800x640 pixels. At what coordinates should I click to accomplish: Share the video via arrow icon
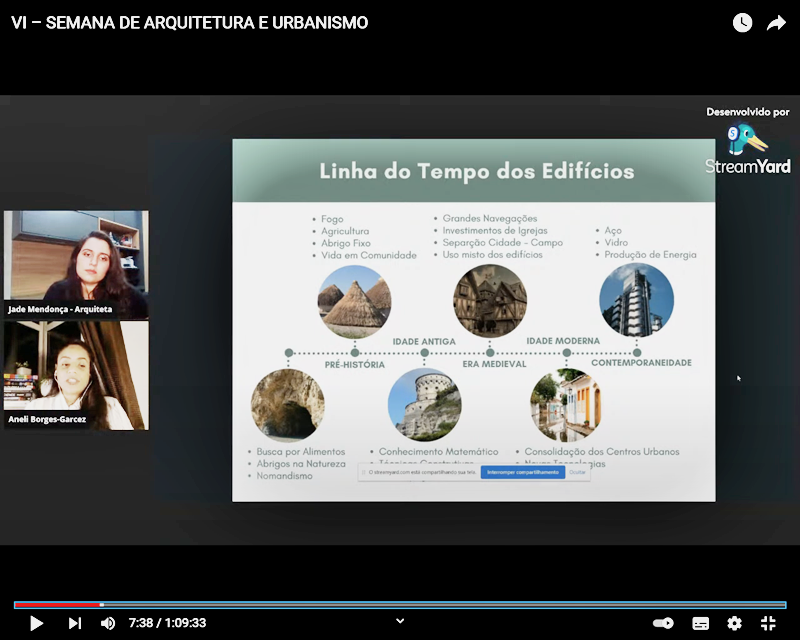(776, 23)
